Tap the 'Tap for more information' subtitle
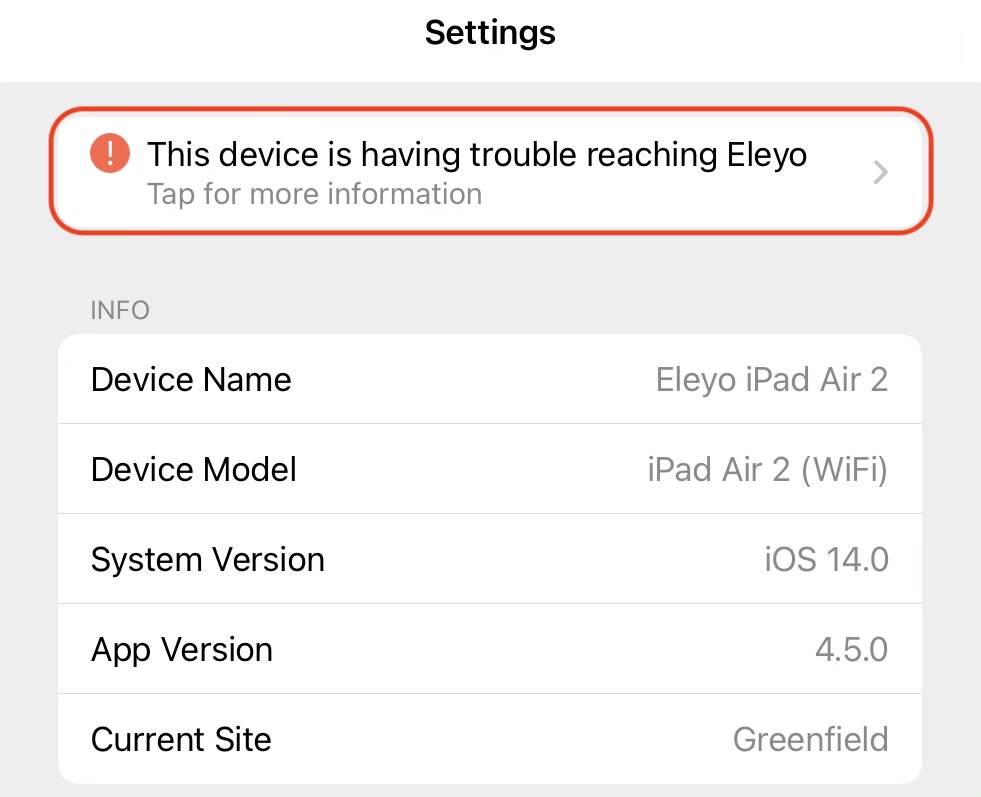 (x=314, y=193)
